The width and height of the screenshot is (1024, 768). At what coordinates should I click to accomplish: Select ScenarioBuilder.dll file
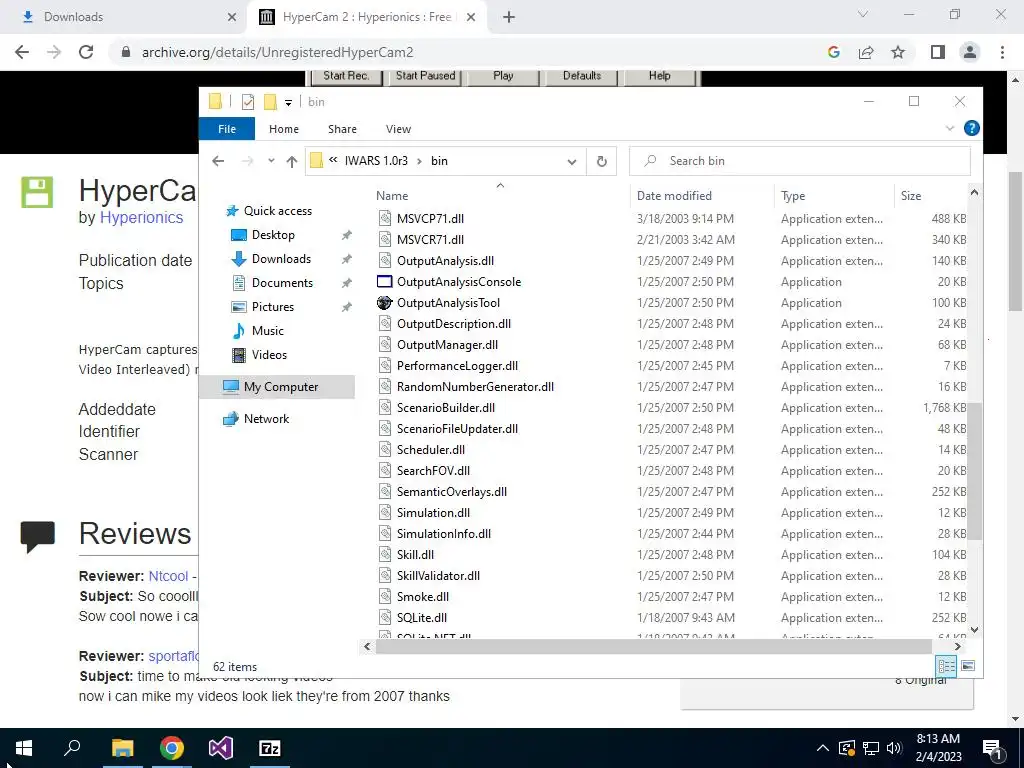point(446,408)
